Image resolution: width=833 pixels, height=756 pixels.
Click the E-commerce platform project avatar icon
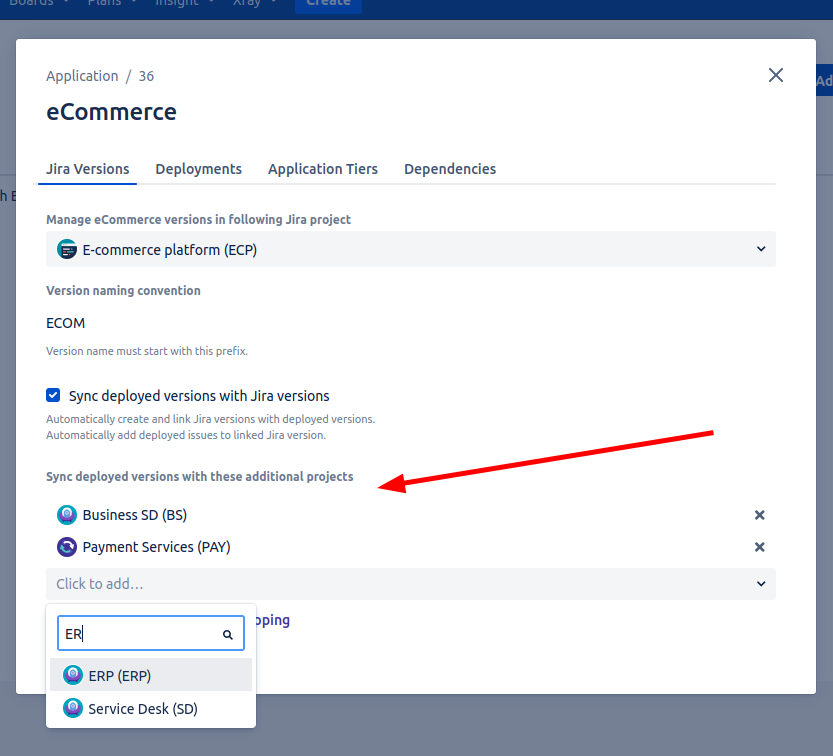67,250
